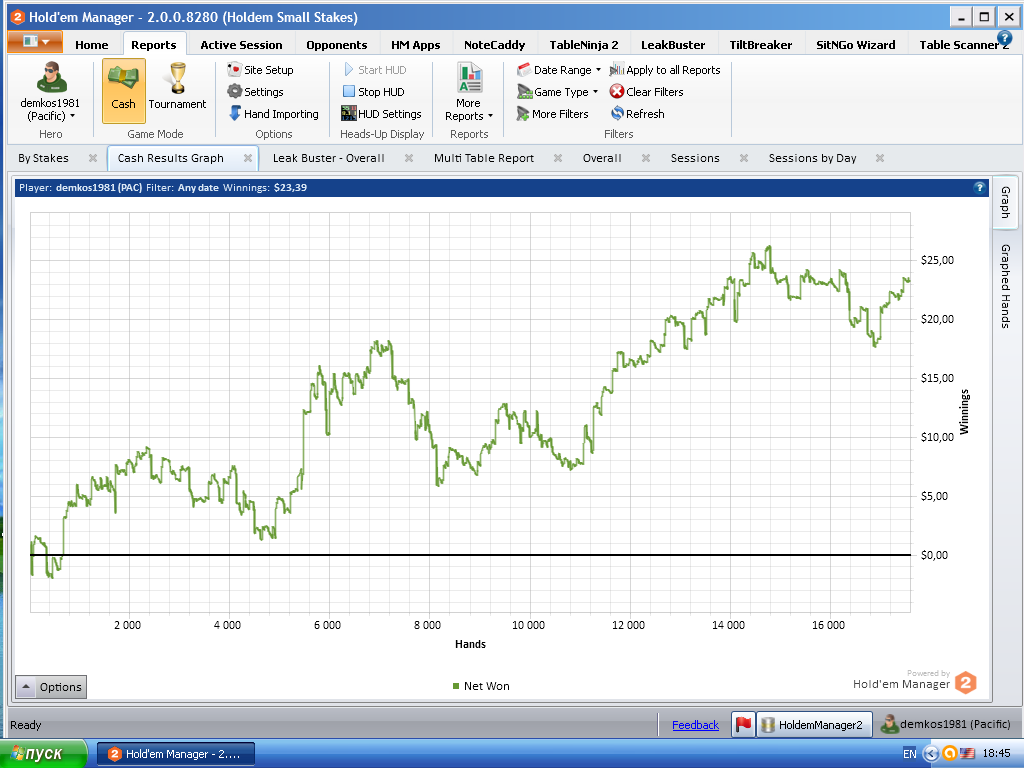
Task: Click demkos1981 (Pacific) status bar entry
Action: click(946, 724)
